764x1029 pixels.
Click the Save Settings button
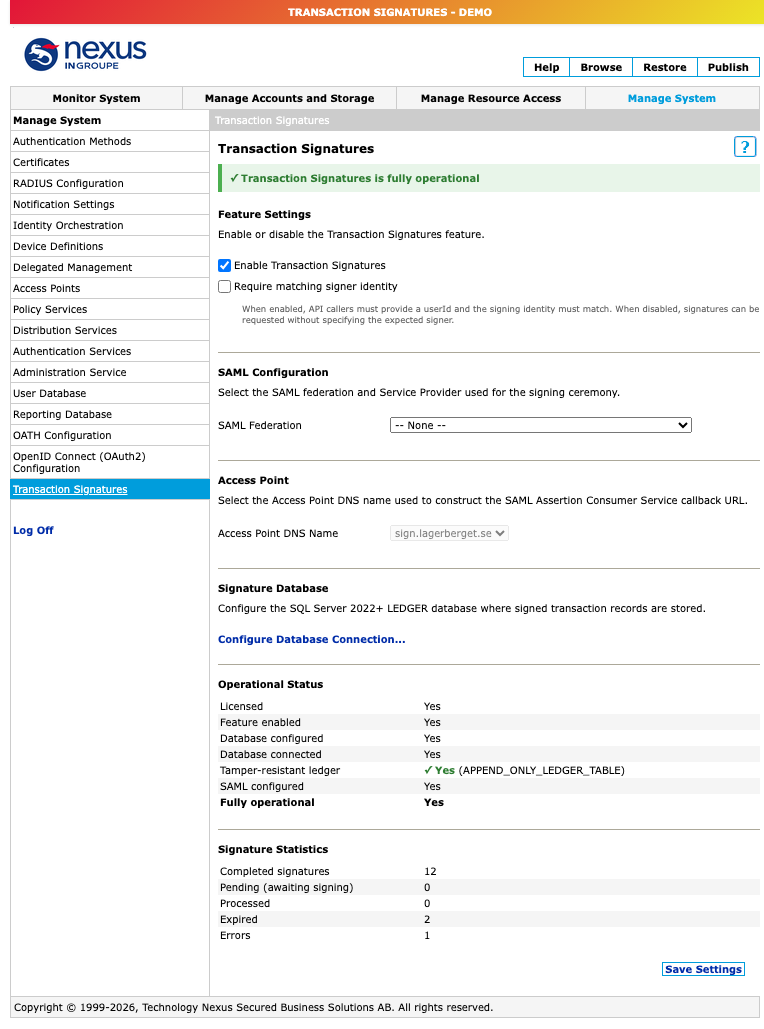coord(704,969)
